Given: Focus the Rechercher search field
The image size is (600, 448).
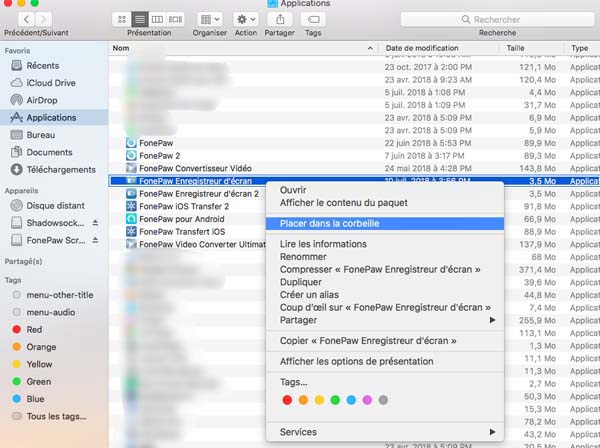Looking at the screenshot, I should point(497,19).
